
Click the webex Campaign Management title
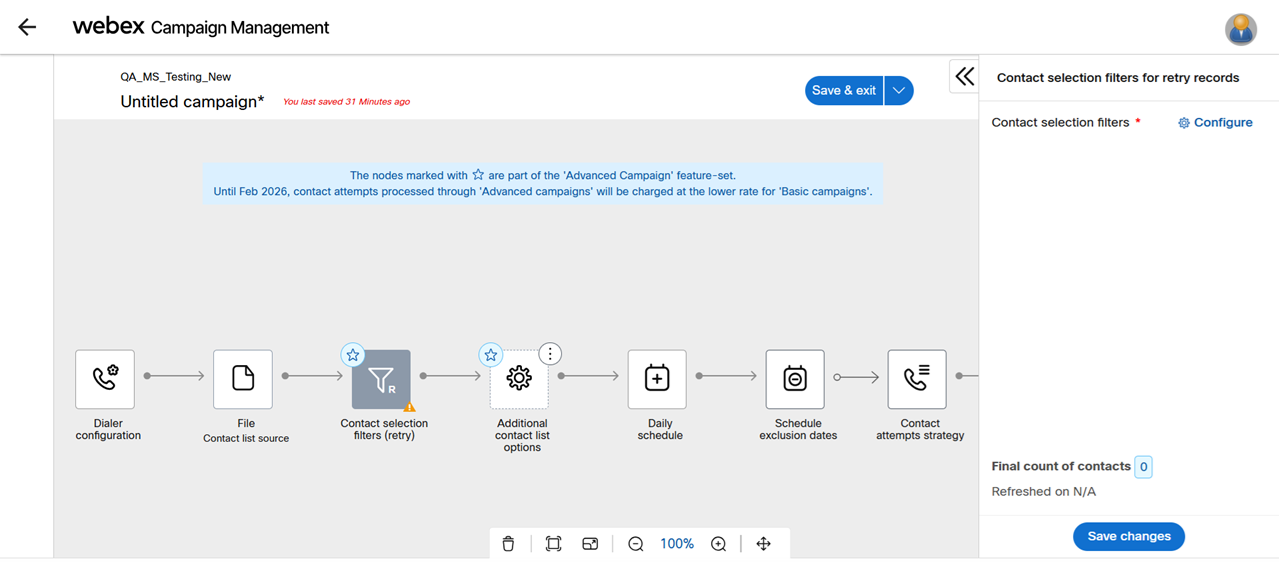[201, 27]
